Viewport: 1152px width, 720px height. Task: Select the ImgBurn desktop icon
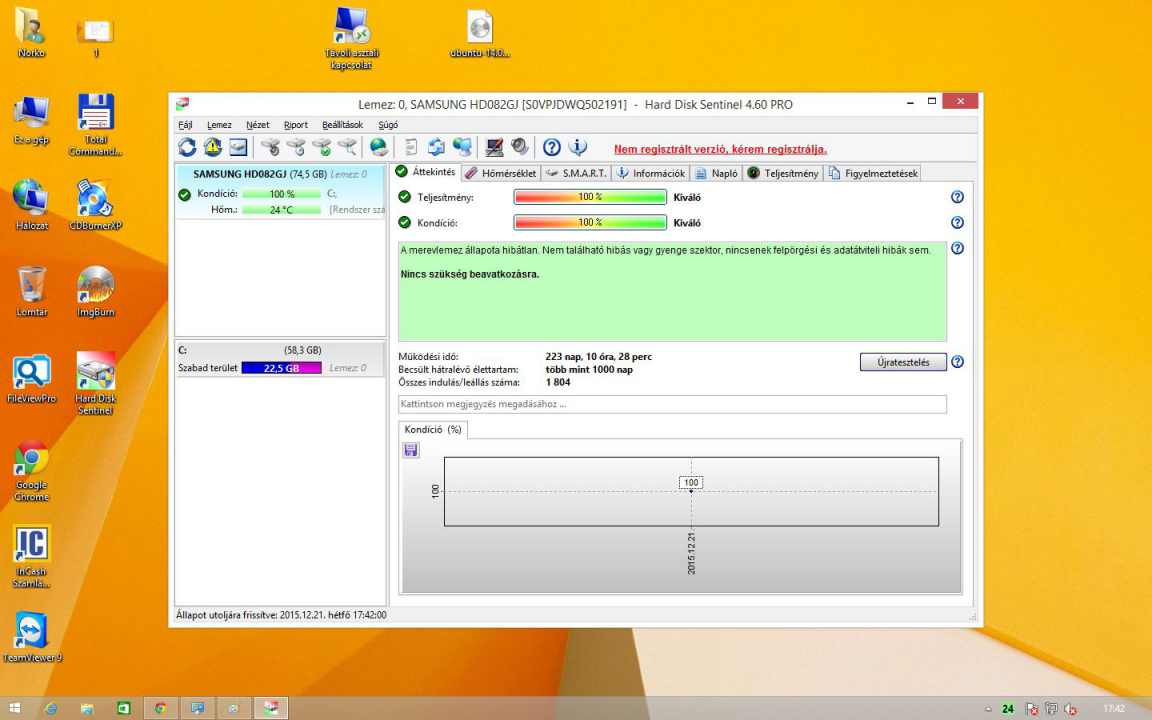point(96,292)
